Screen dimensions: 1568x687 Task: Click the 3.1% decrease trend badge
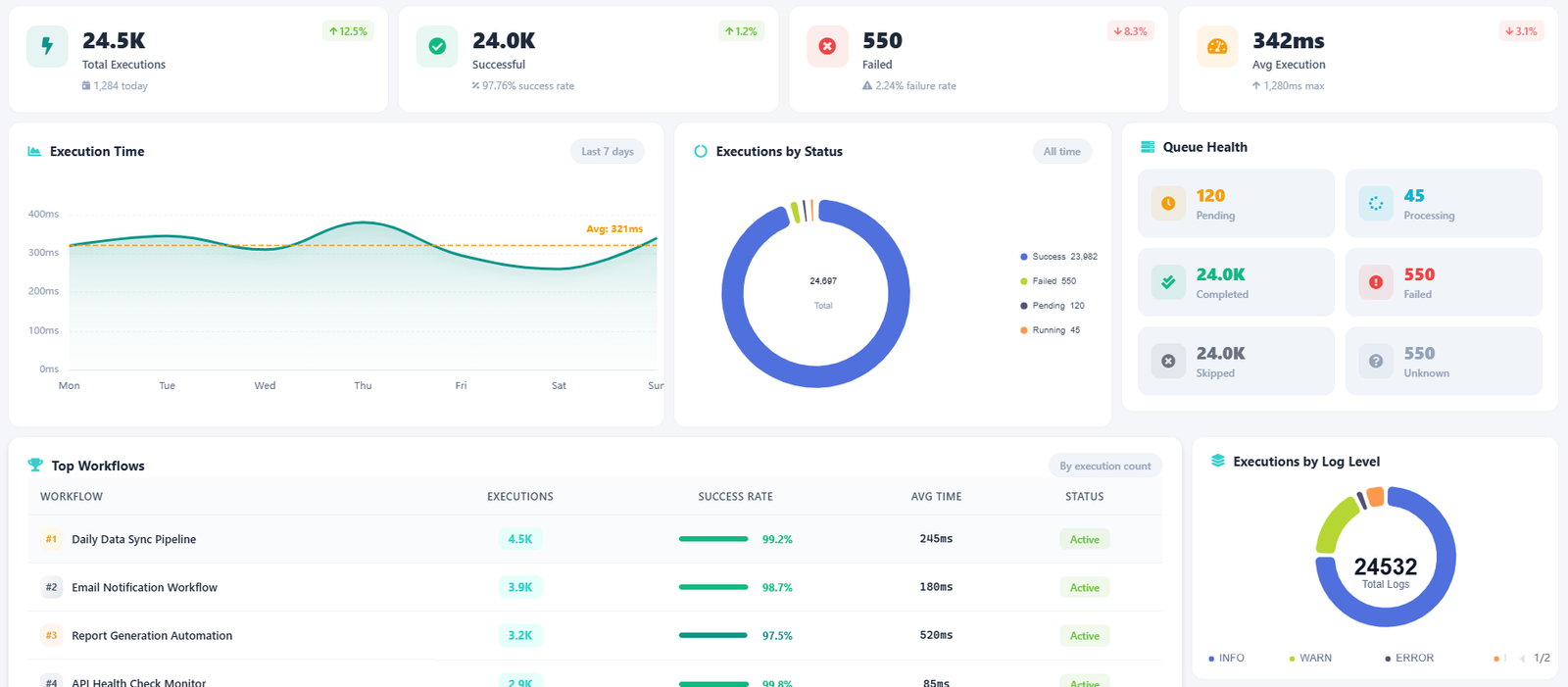coord(1521,31)
